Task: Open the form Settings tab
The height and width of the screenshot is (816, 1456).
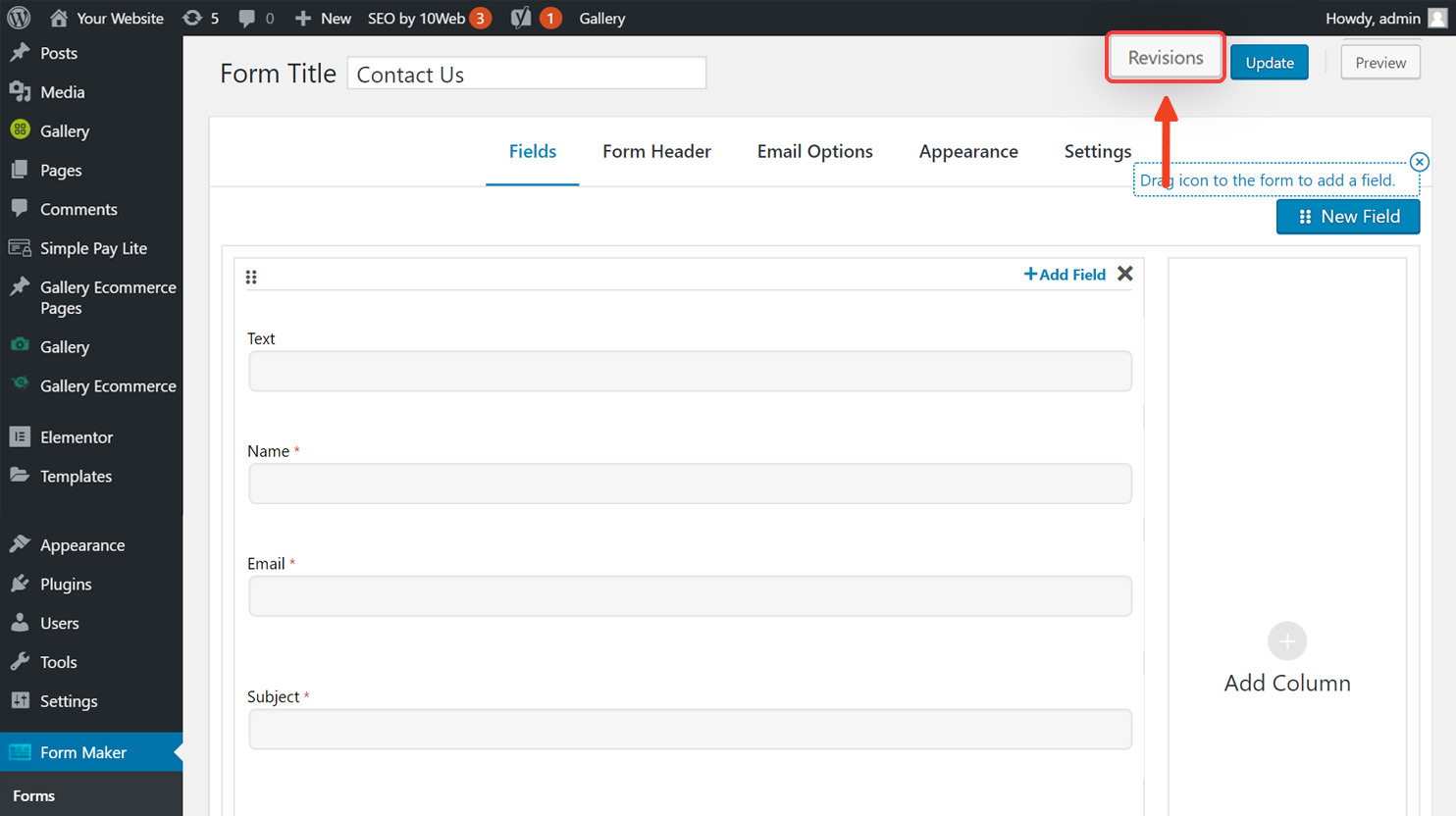Action: pyautogui.click(x=1098, y=151)
